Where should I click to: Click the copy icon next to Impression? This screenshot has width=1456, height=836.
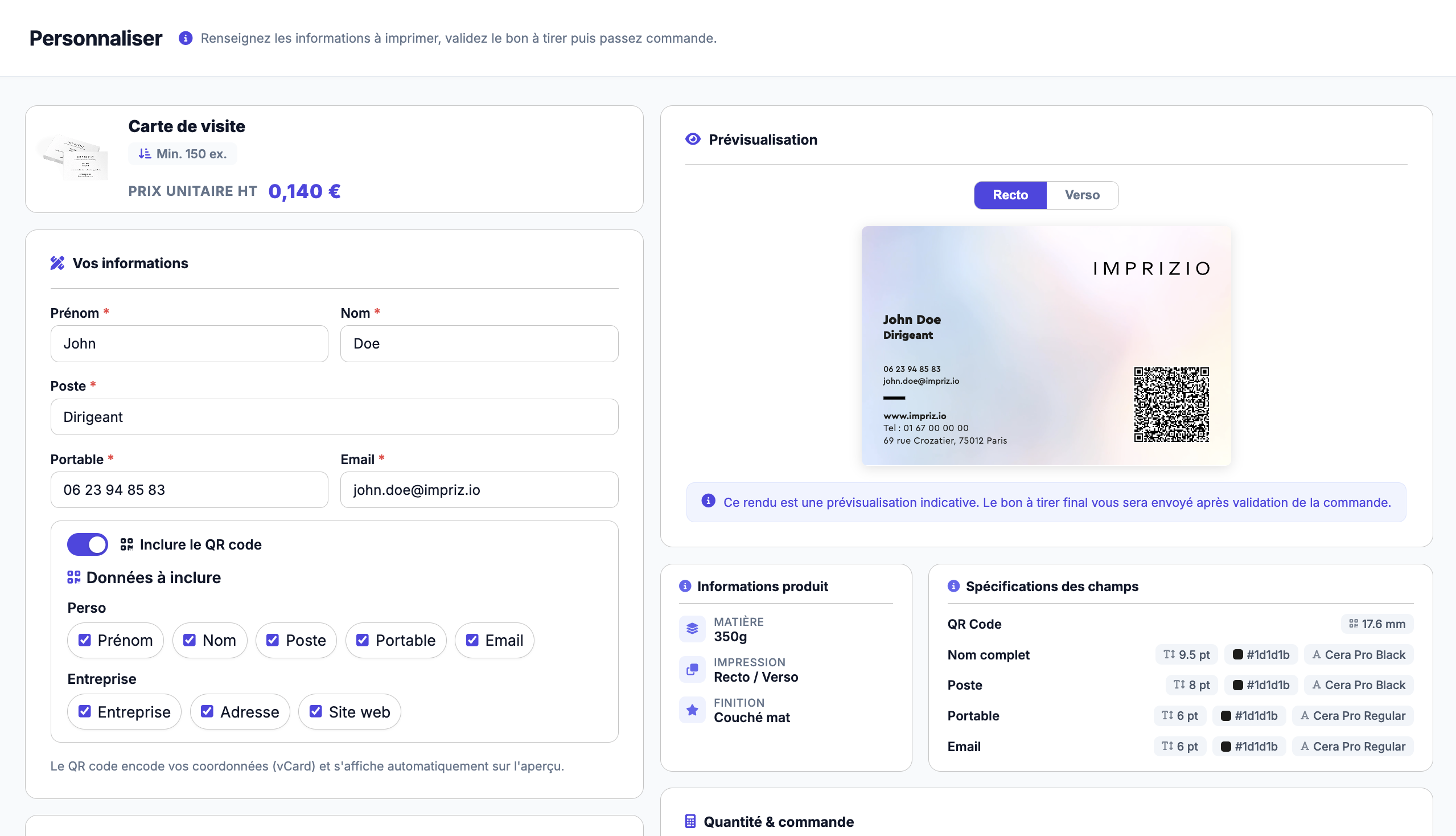(x=692, y=669)
